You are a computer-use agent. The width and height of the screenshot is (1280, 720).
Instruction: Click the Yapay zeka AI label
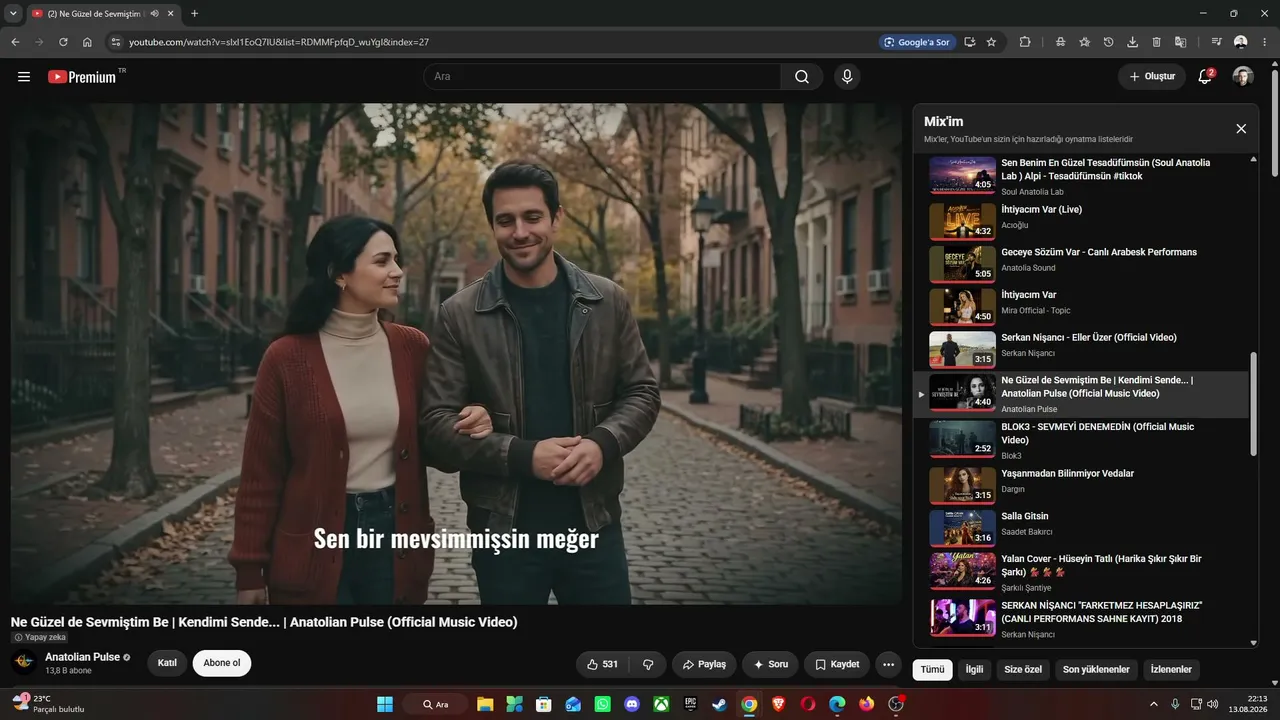(x=40, y=637)
